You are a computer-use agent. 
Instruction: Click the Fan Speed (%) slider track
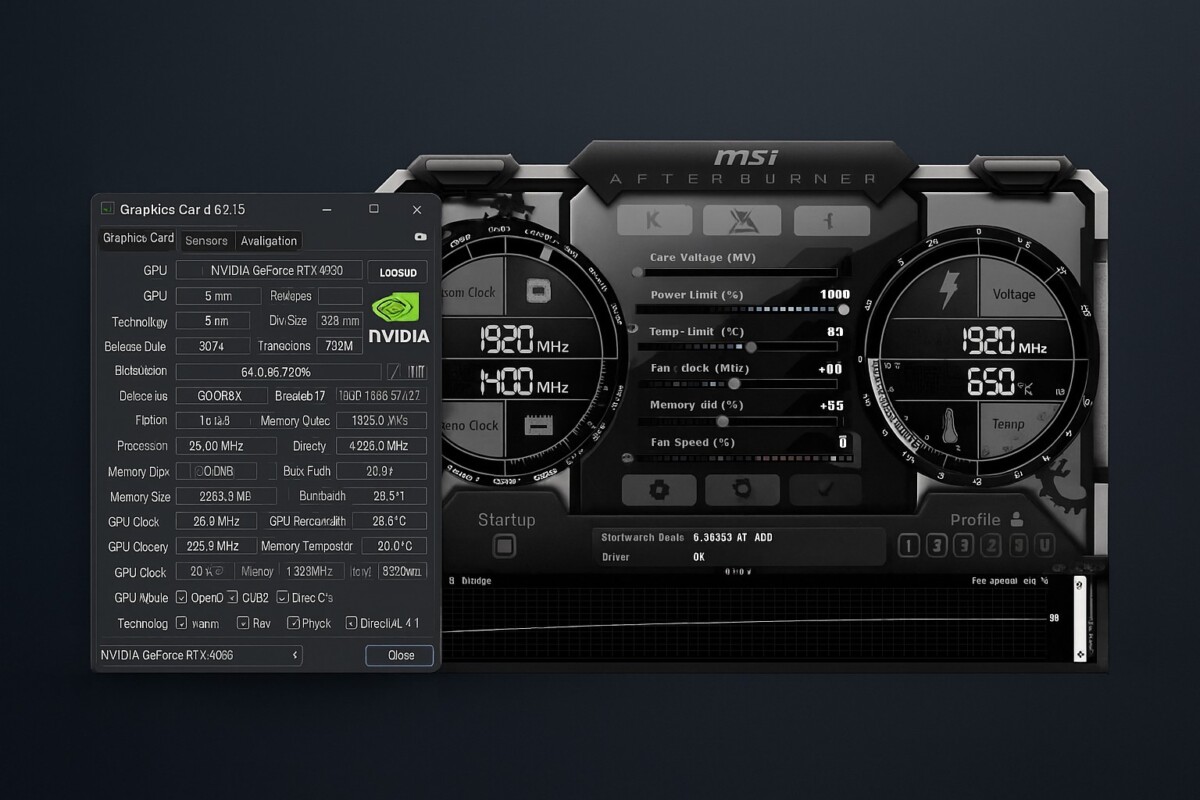[x=742, y=458]
